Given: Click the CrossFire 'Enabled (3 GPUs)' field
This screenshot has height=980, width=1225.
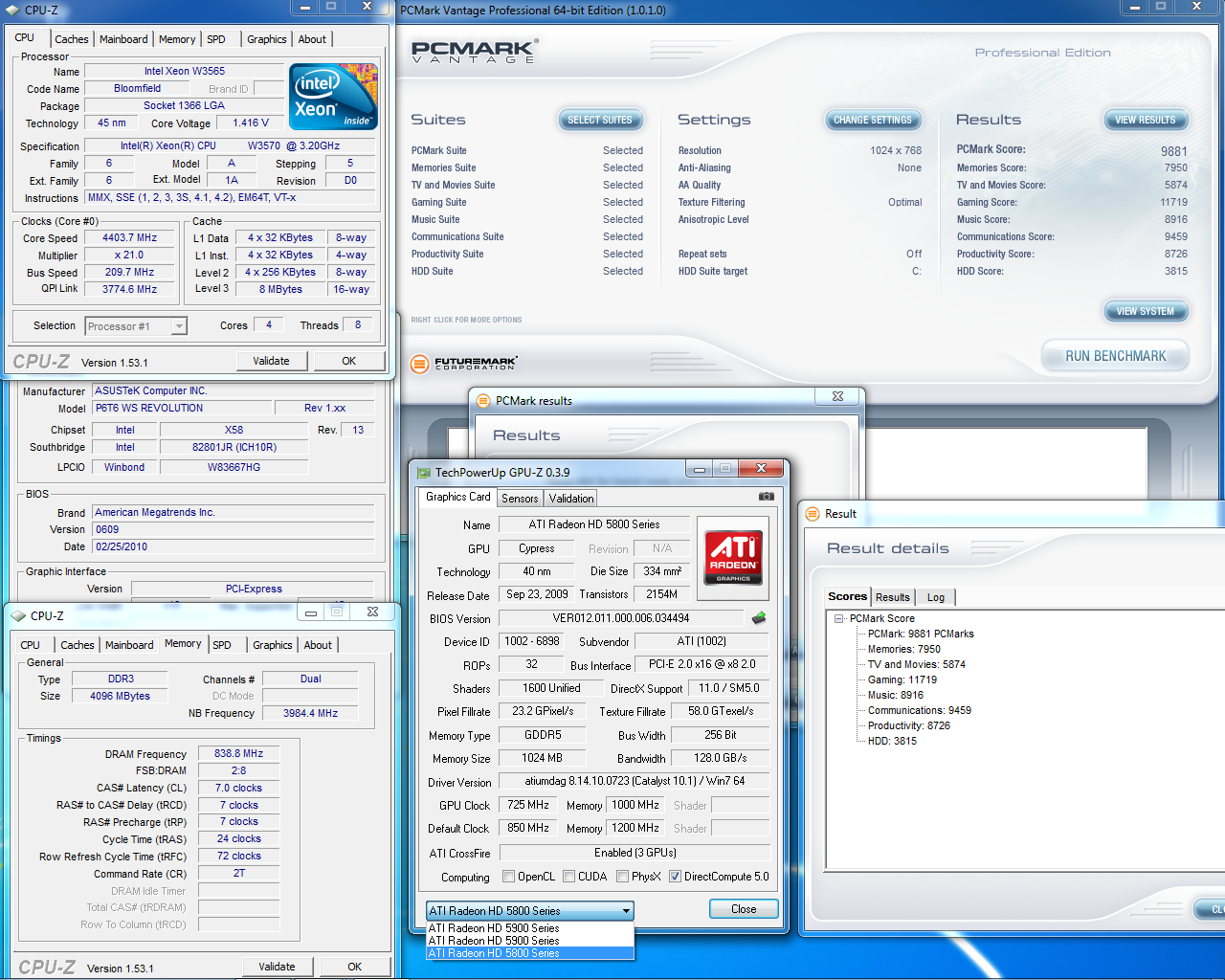Looking at the screenshot, I should coord(635,853).
